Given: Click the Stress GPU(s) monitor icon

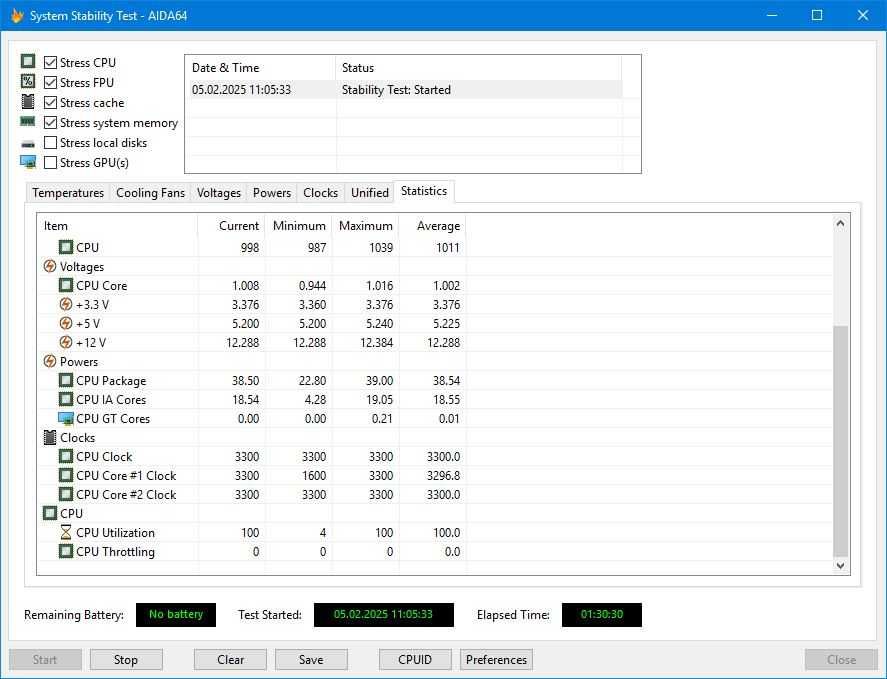Looking at the screenshot, I should 28,162.
